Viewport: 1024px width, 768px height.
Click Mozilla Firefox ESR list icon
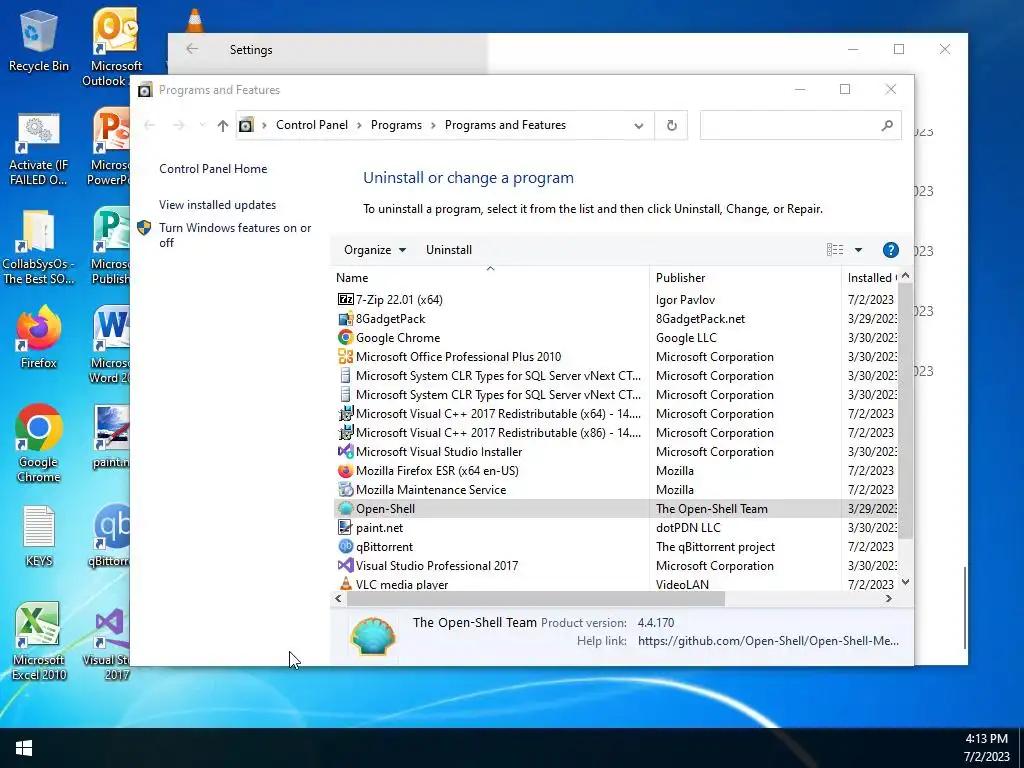[345, 470]
